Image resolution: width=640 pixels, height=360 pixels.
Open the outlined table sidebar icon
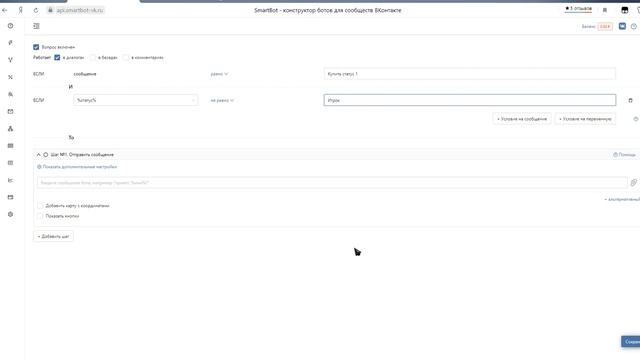click(x=11, y=163)
